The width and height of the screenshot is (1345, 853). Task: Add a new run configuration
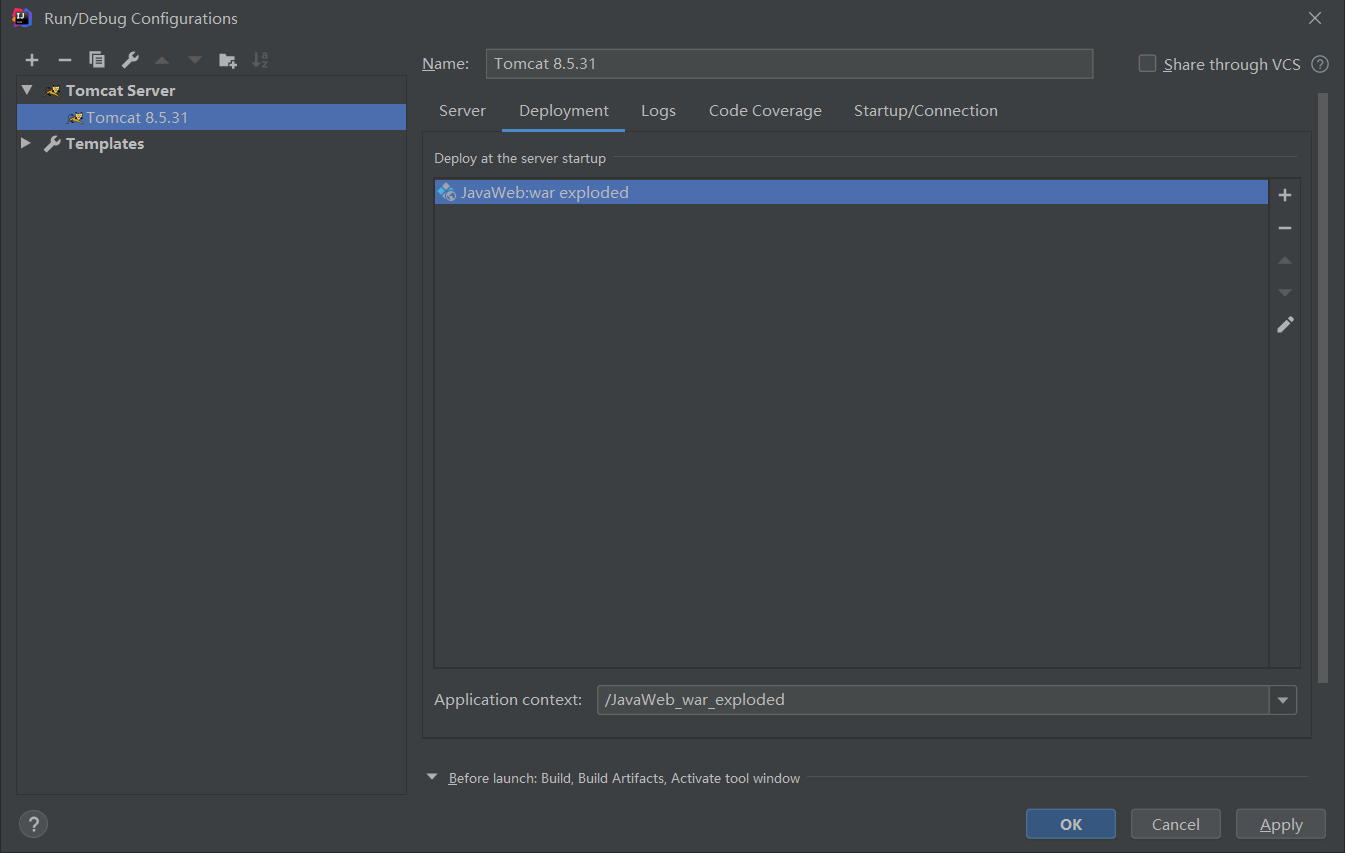(x=32, y=60)
